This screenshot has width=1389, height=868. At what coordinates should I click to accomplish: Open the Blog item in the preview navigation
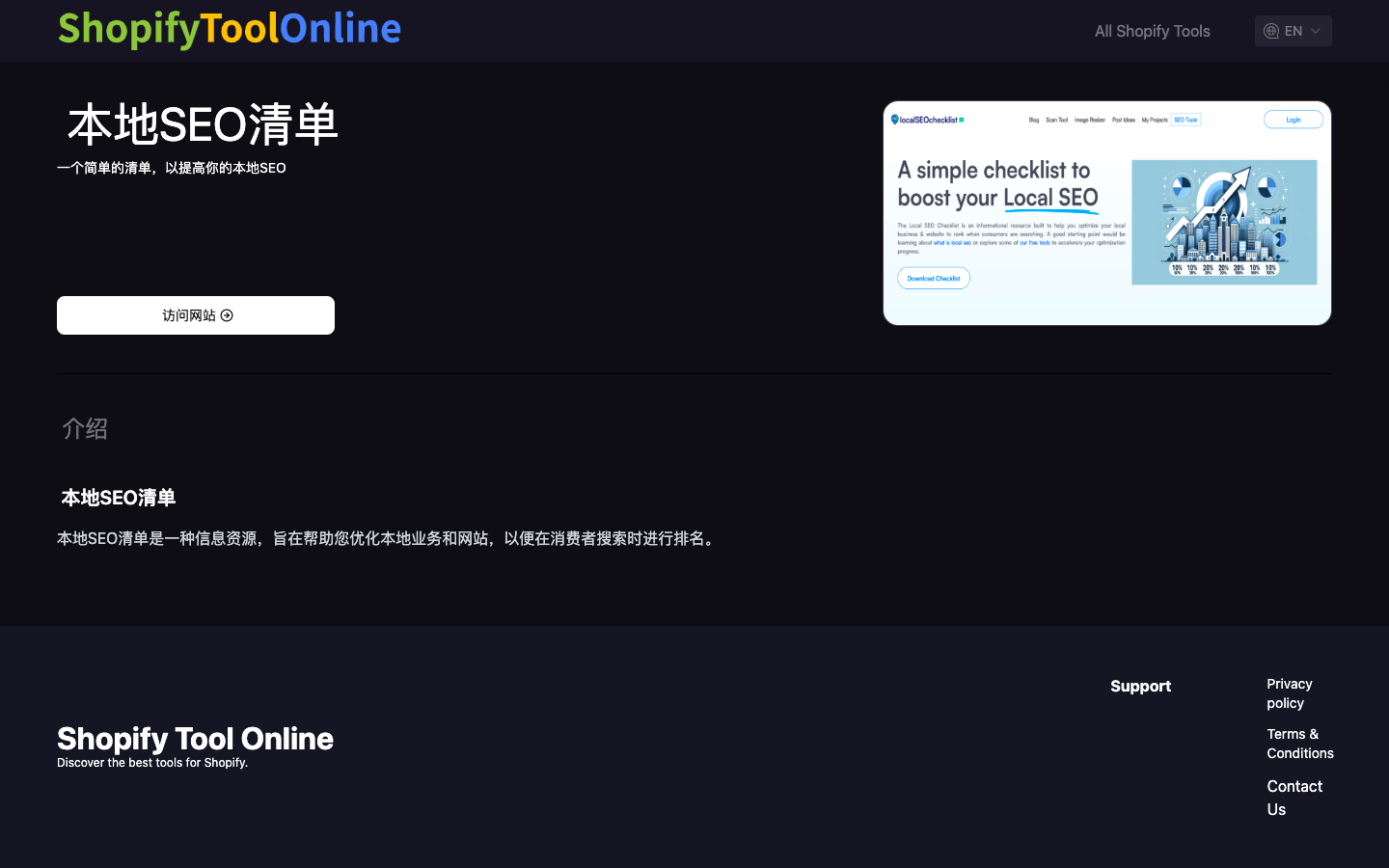click(x=1034, y=120)
